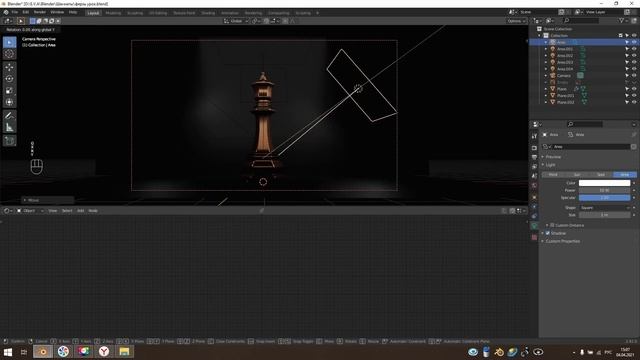The height and width of the screenshot is (360, 640).
Task: Open the File menu
Action: (x=15, y=12)
